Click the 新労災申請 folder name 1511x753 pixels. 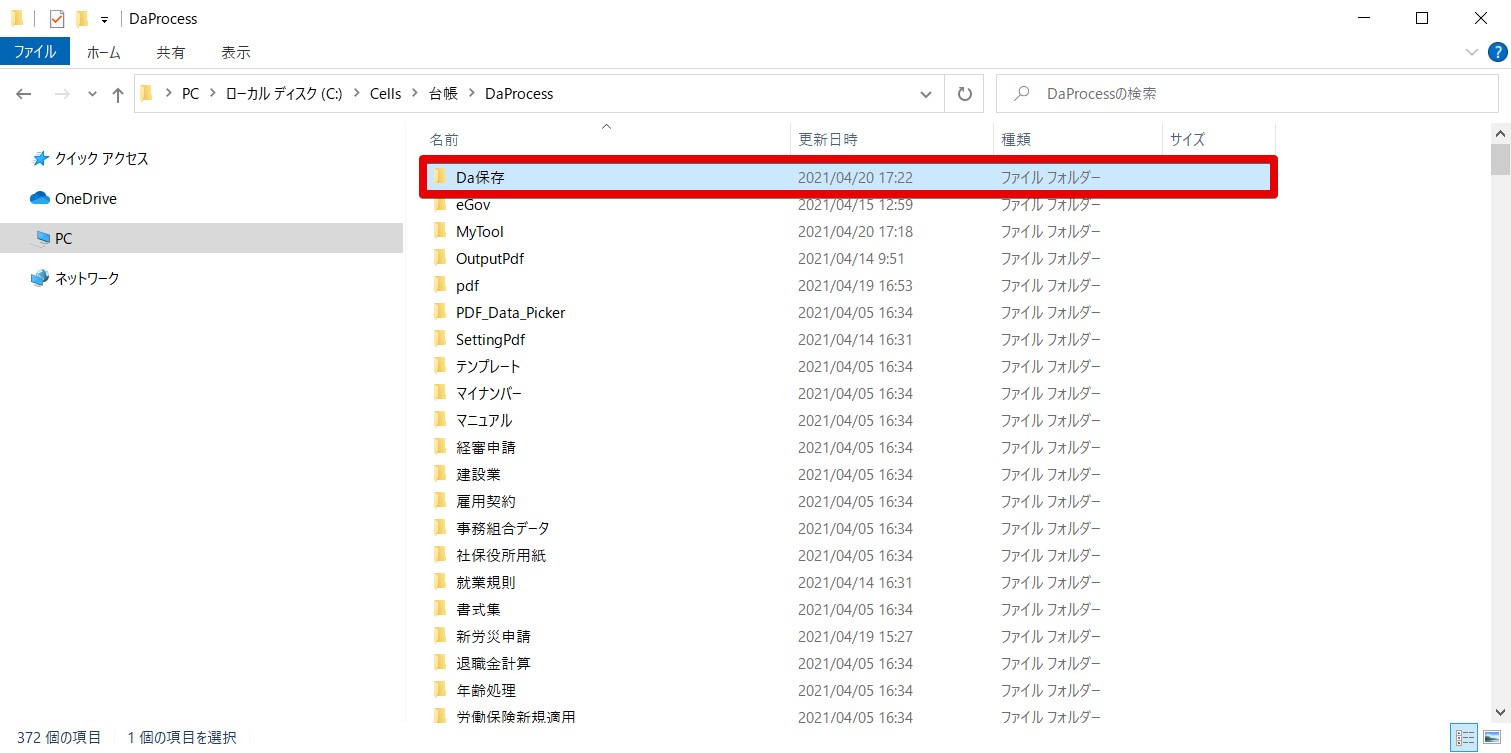493,636
